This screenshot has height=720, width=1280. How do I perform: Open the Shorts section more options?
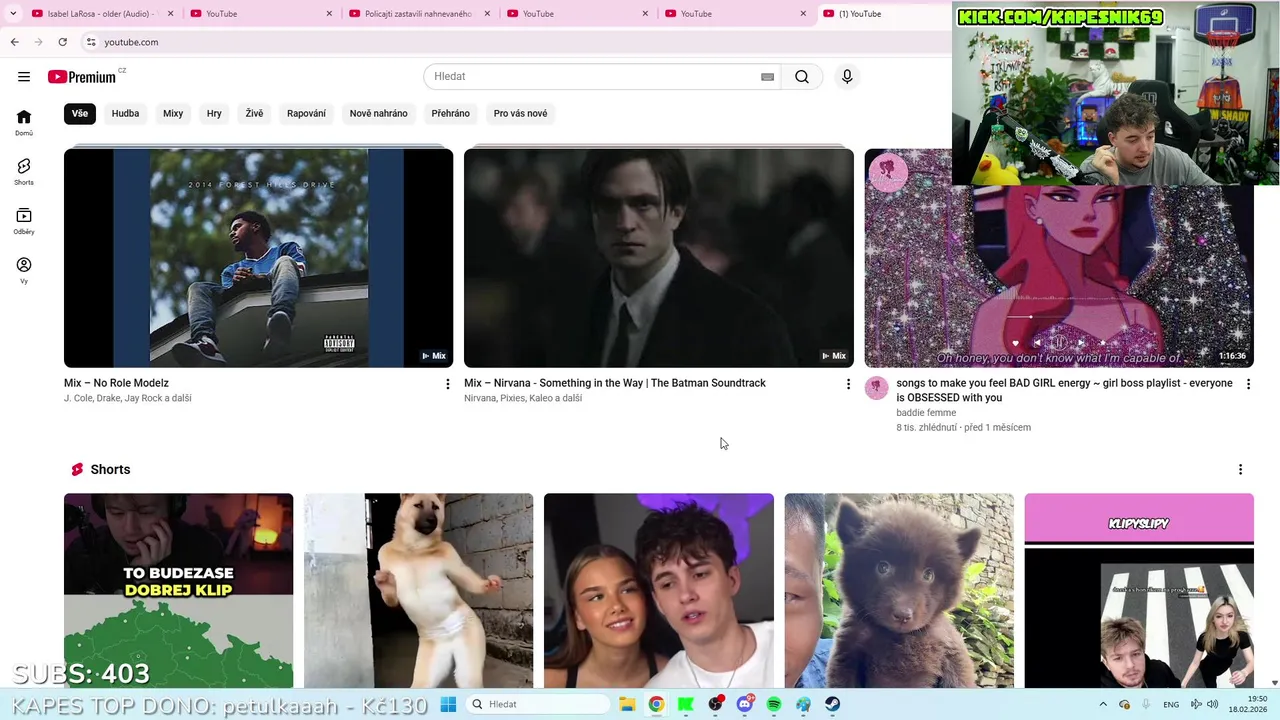click(1240, 470)
